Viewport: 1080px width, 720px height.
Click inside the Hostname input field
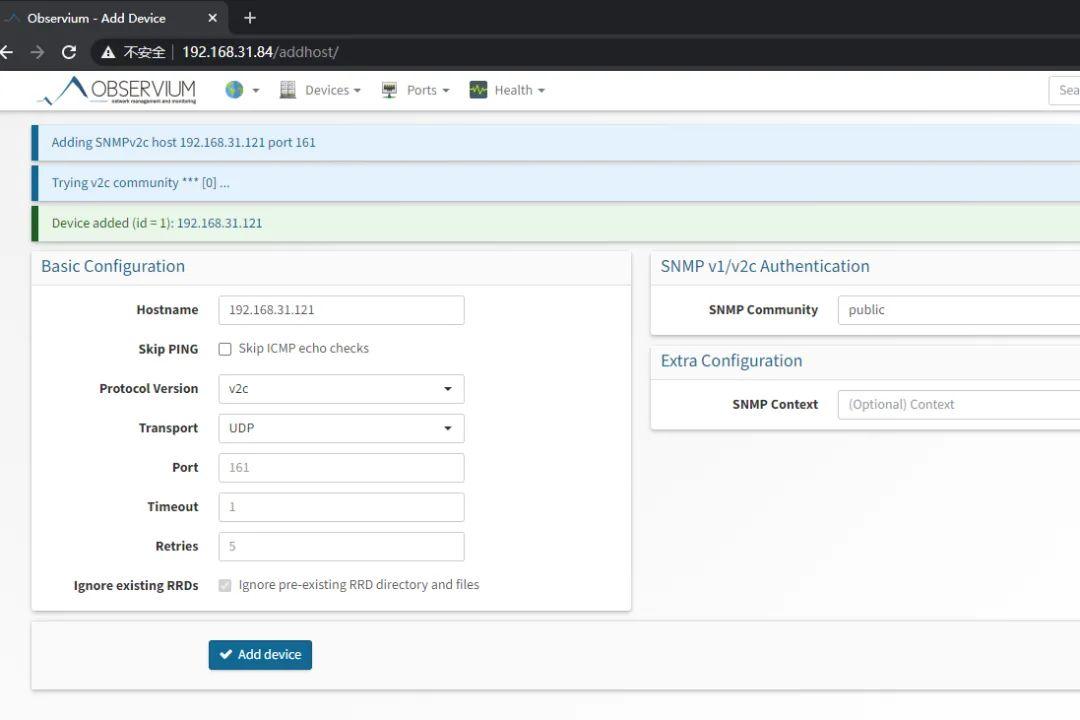pos(341,310)
